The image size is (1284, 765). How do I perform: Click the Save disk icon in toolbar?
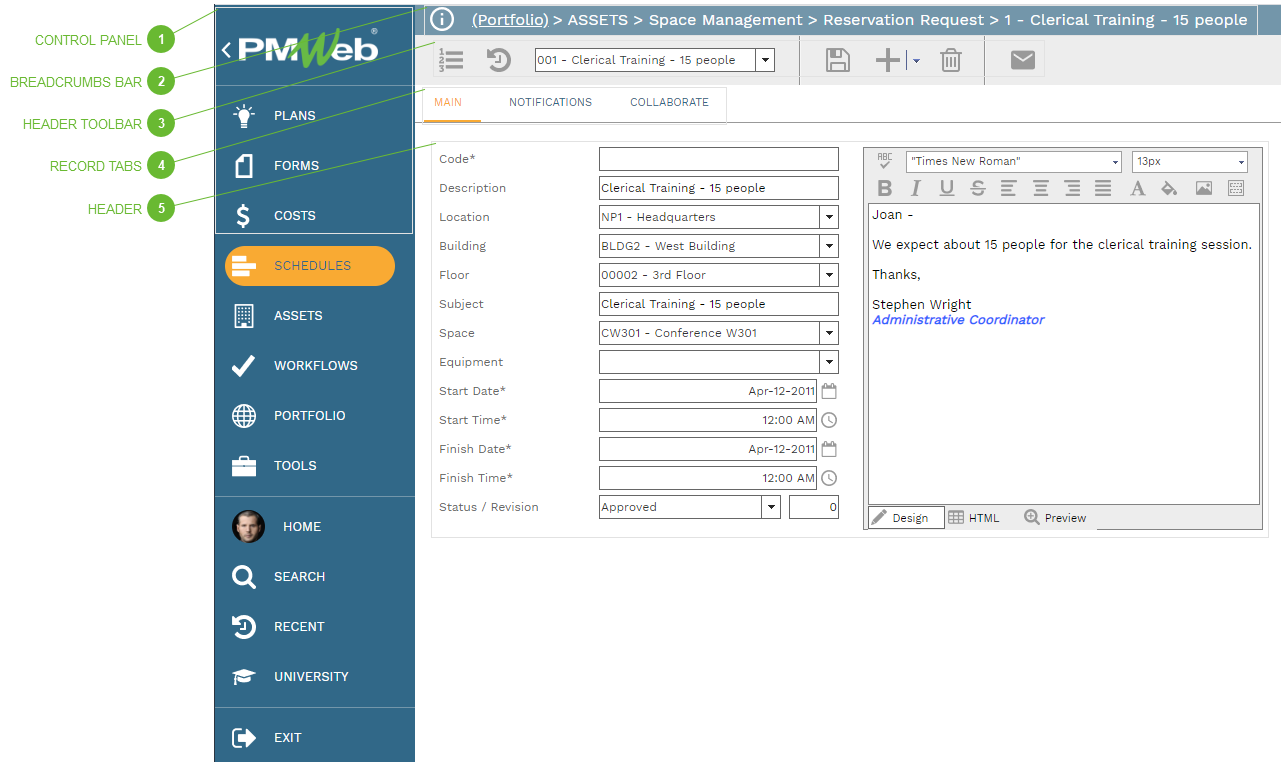[x=837, y=61]
